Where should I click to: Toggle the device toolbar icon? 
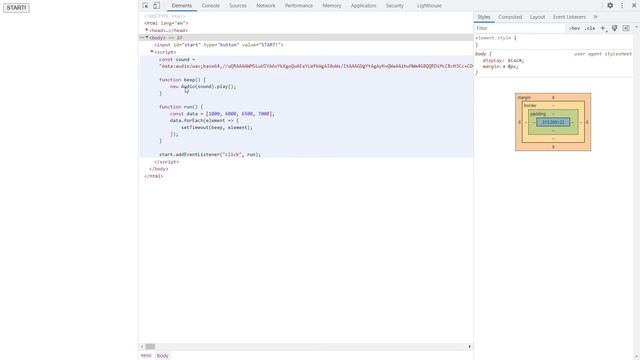[x=156, y=6]
